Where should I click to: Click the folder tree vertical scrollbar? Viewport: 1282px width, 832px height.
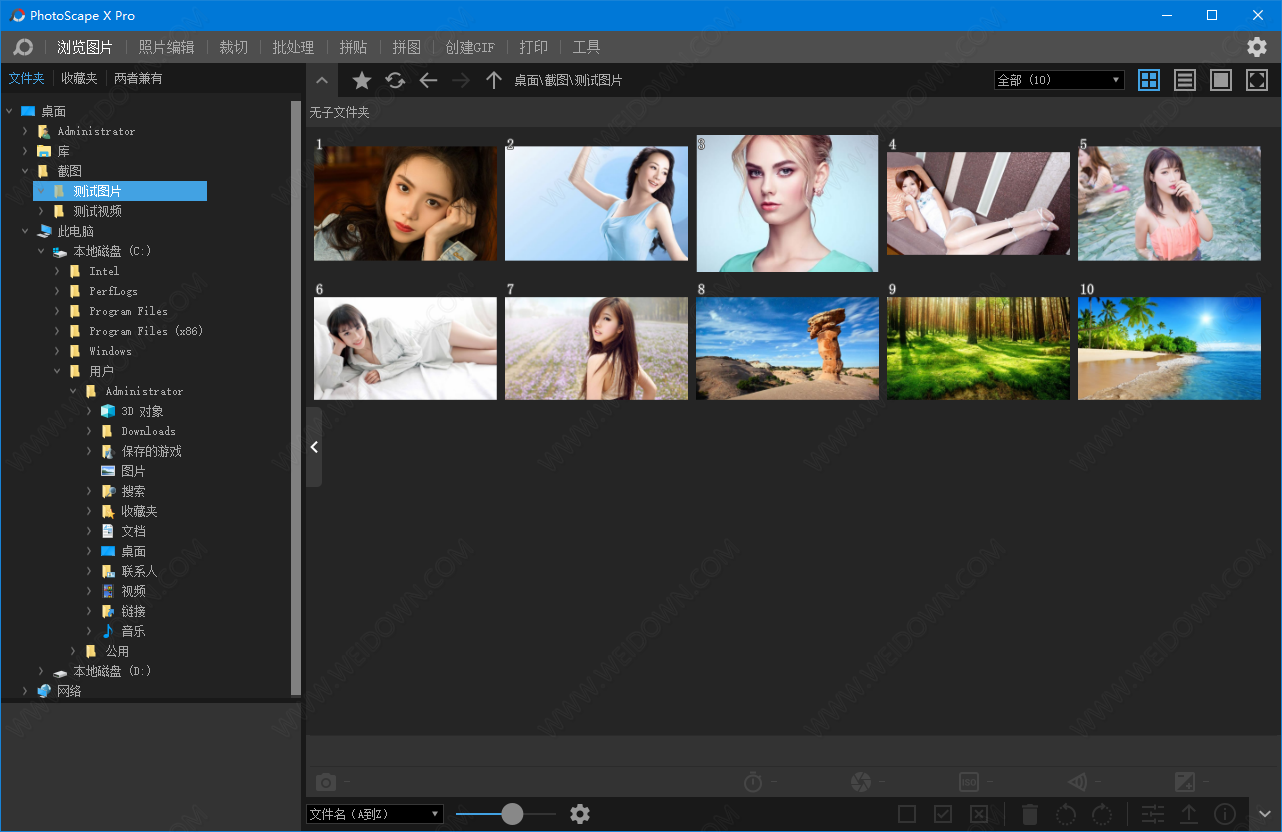296,398
